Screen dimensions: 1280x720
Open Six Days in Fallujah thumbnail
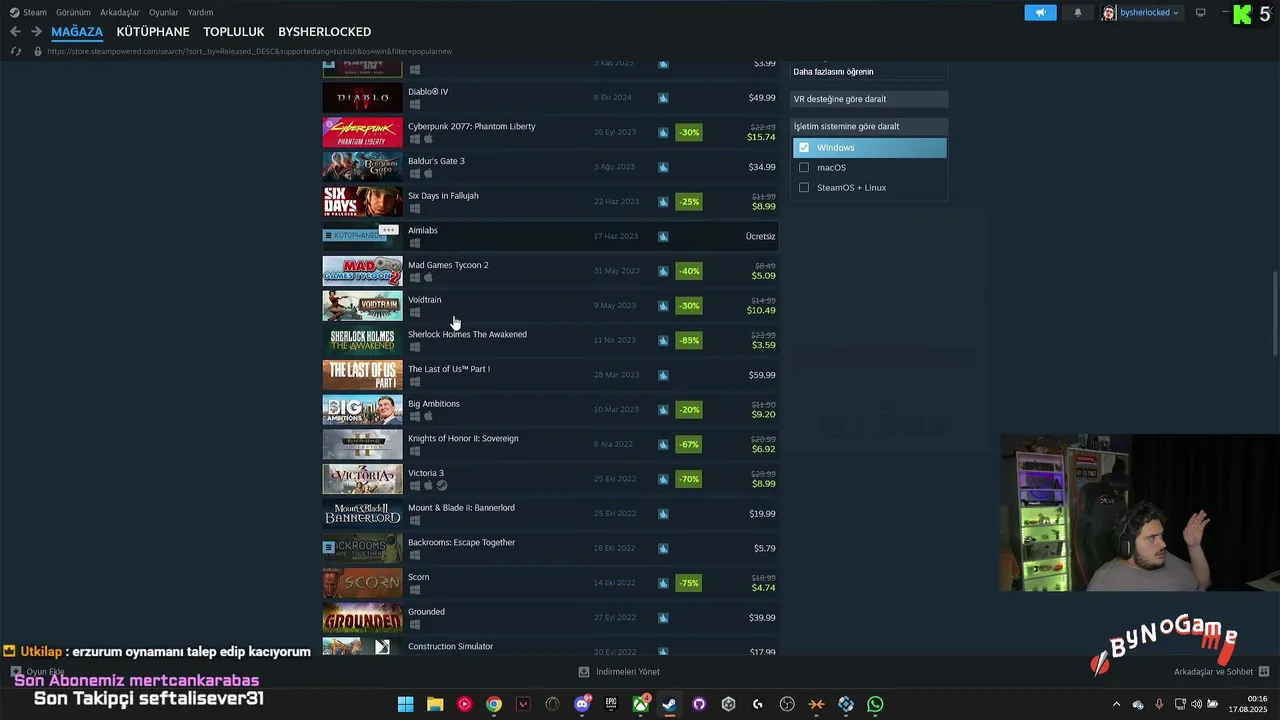tap(362, 202)
